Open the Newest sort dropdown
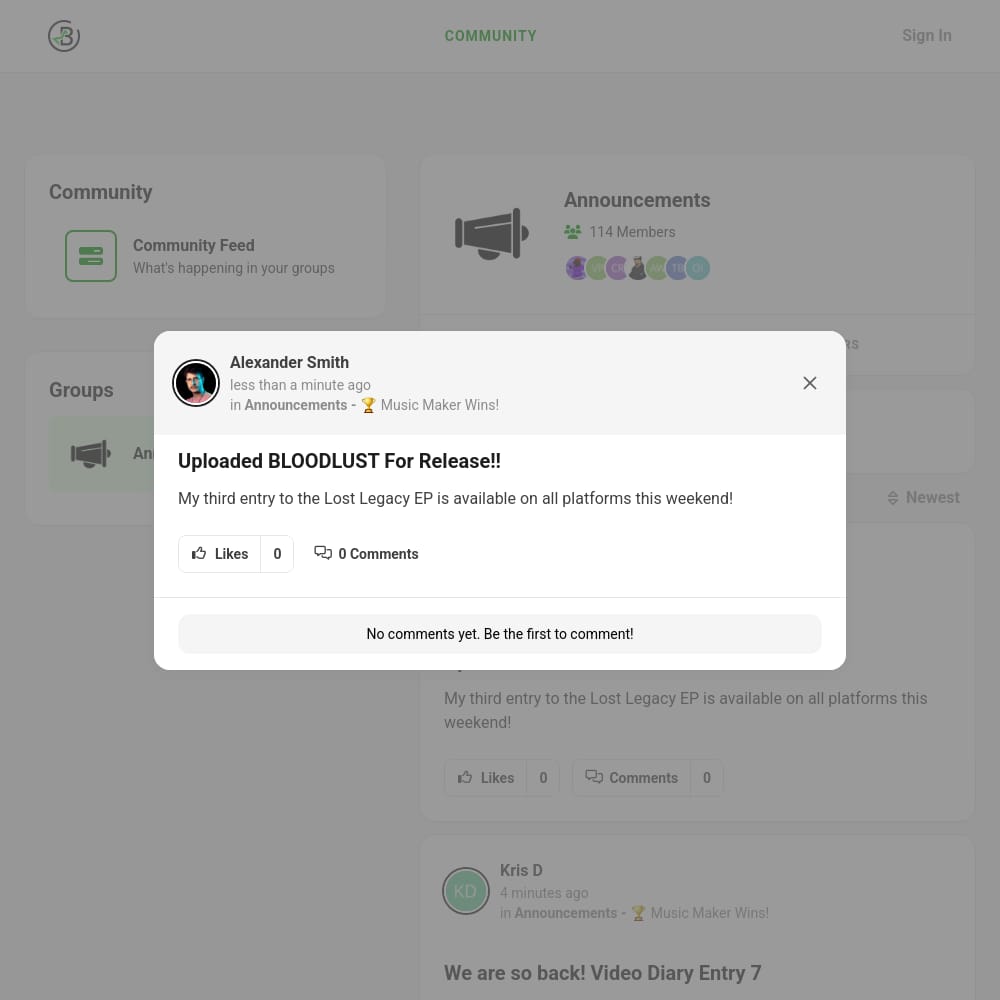The height and width of the screenshot is (1000, 1000). tap(923, 497)
